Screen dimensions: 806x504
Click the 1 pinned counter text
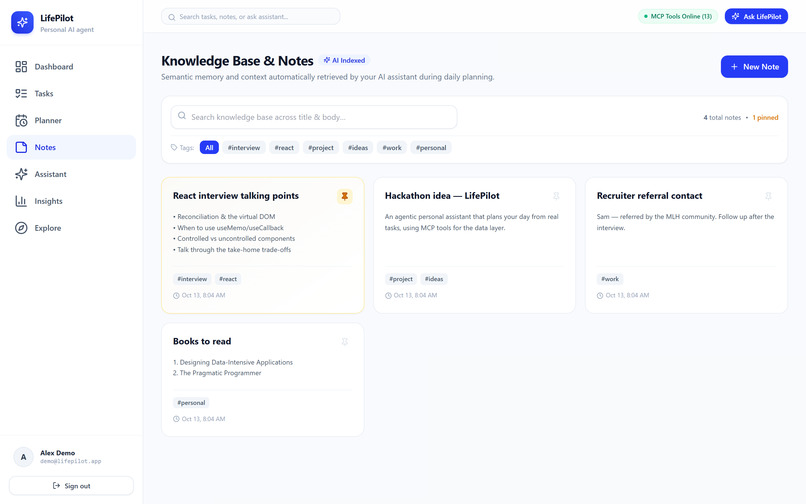pos(765,118)
